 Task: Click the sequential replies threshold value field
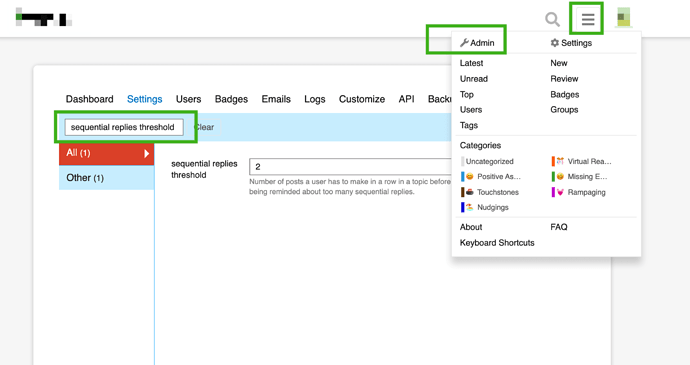tap(350, 167)
